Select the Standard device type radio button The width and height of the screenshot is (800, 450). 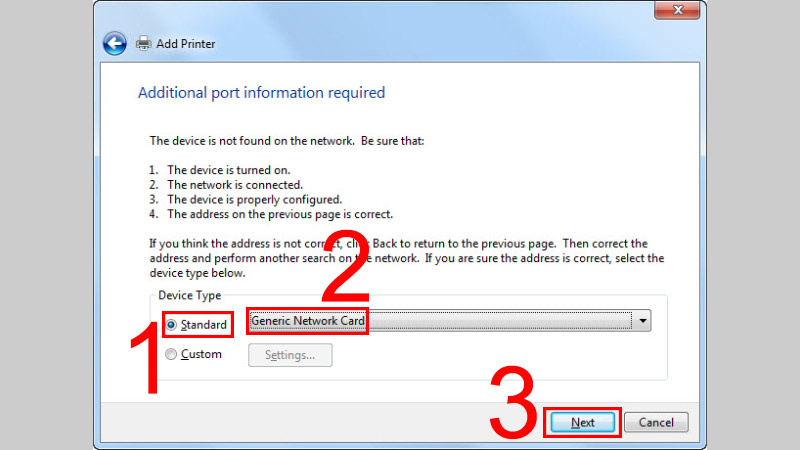click(x=171, y=325)
